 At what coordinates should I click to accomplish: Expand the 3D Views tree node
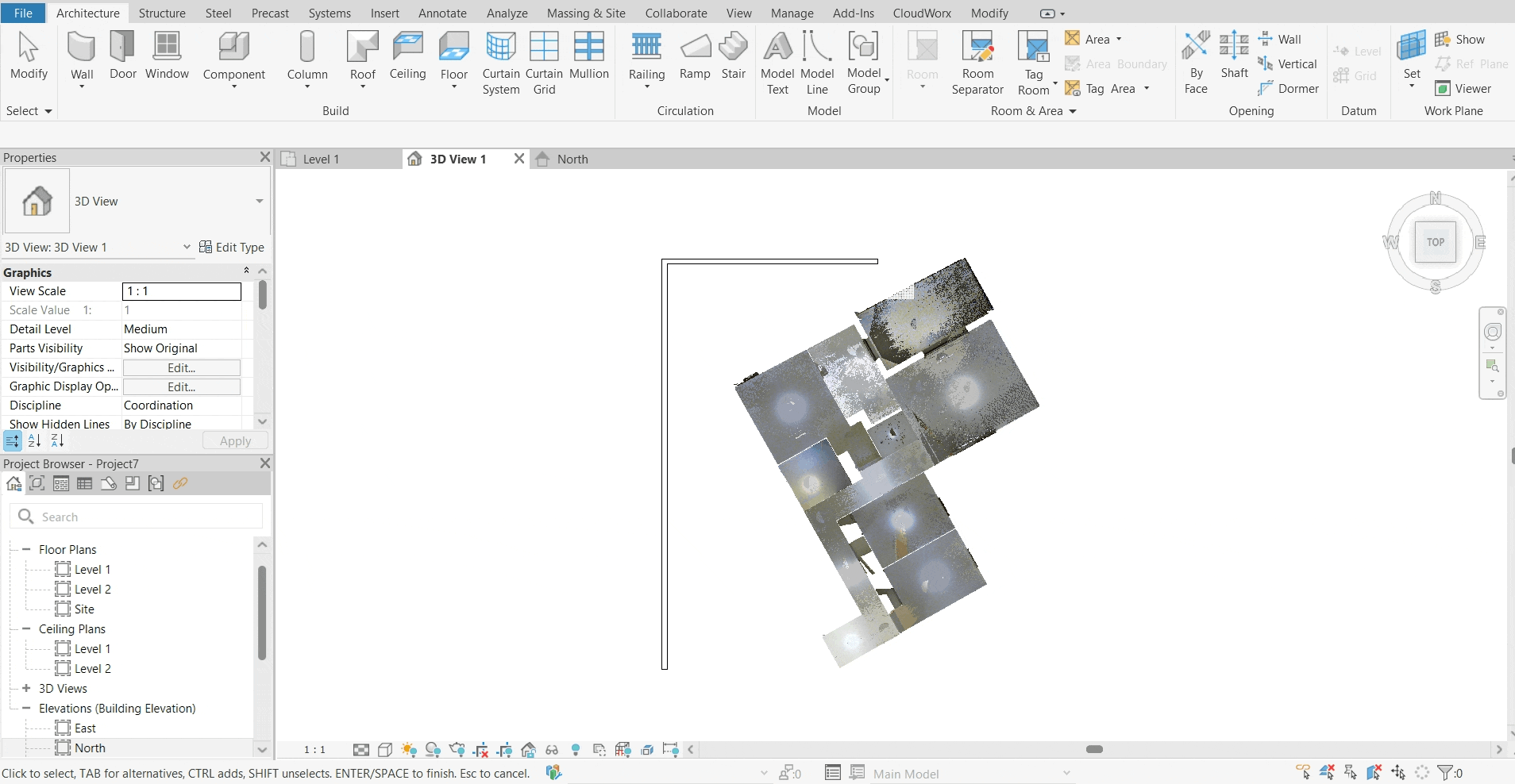point(25,689)
